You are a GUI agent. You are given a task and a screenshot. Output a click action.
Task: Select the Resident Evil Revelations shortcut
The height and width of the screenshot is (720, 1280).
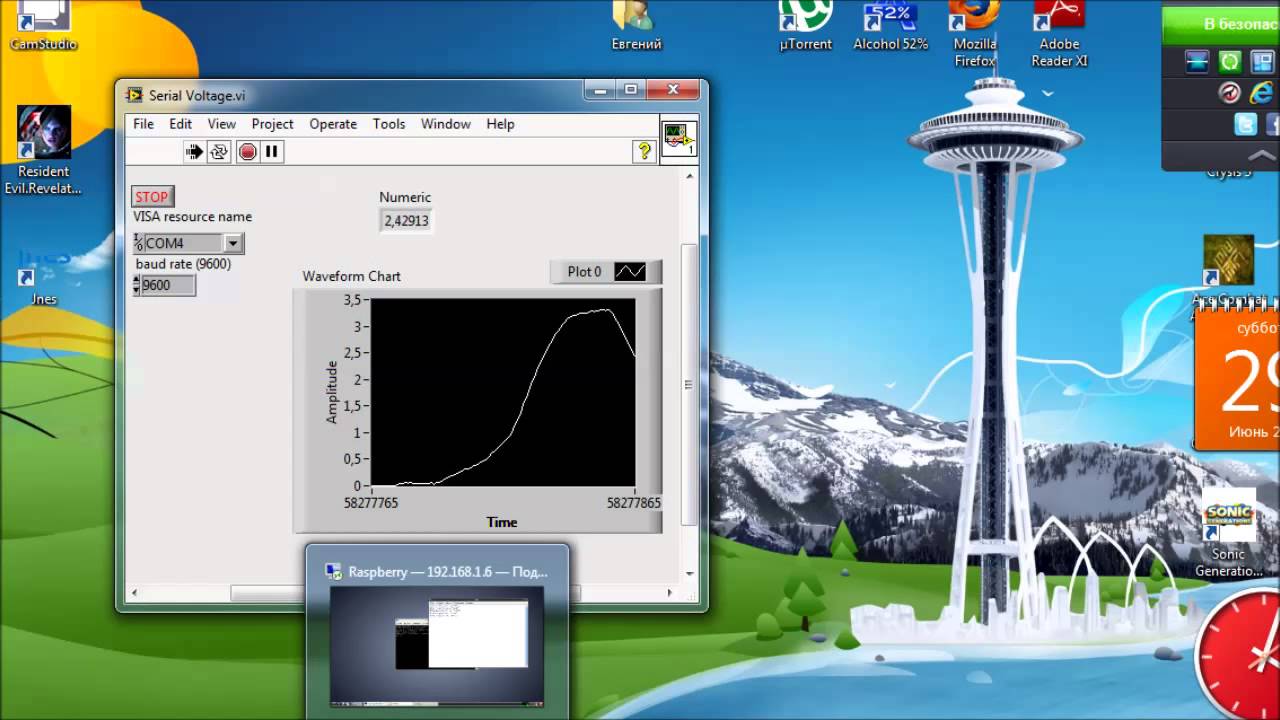43,150
